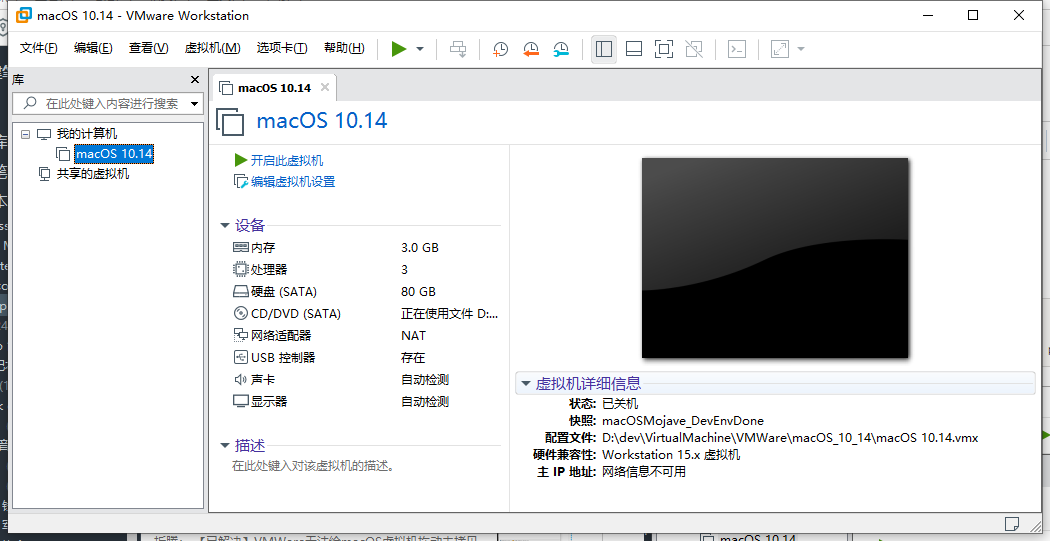Click the Workstation 15.x 虚拟机 compatibility text
The height and width of the screenshot is (541, 1050).
[671, 455]
